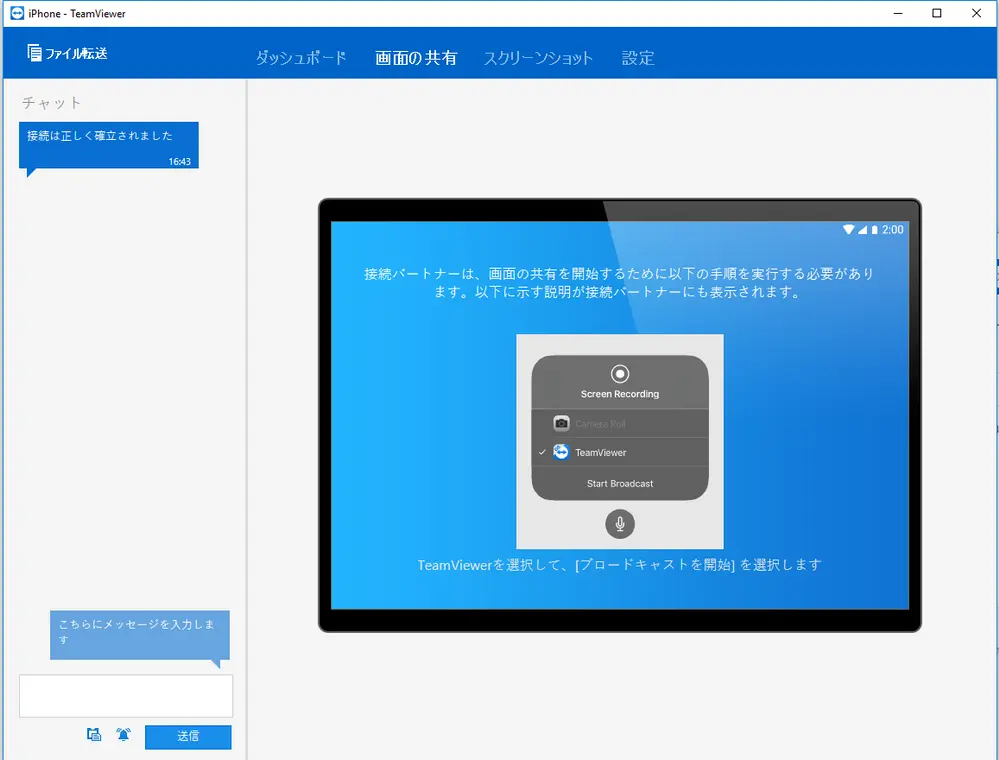Click the 接続は正しく確立されました chat bubble

click(x=109, y=145)
